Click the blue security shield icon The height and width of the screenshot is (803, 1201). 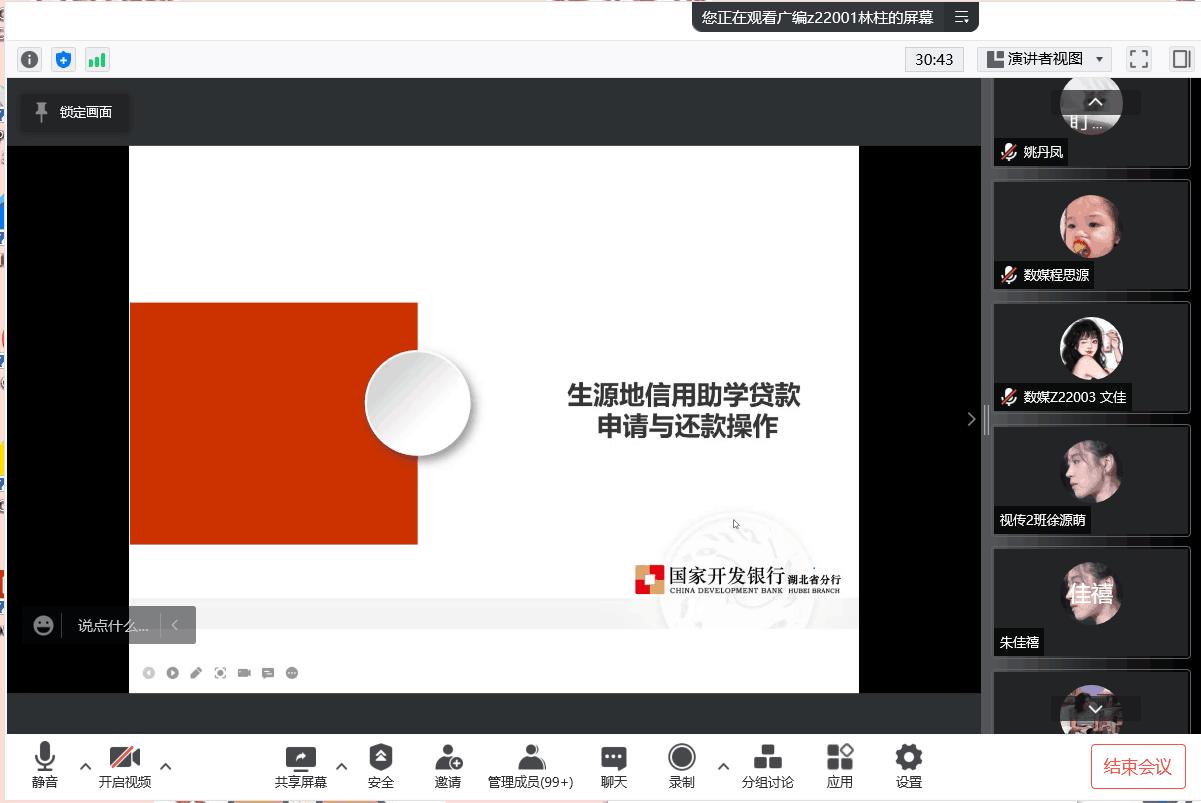(x=63, y=60)
